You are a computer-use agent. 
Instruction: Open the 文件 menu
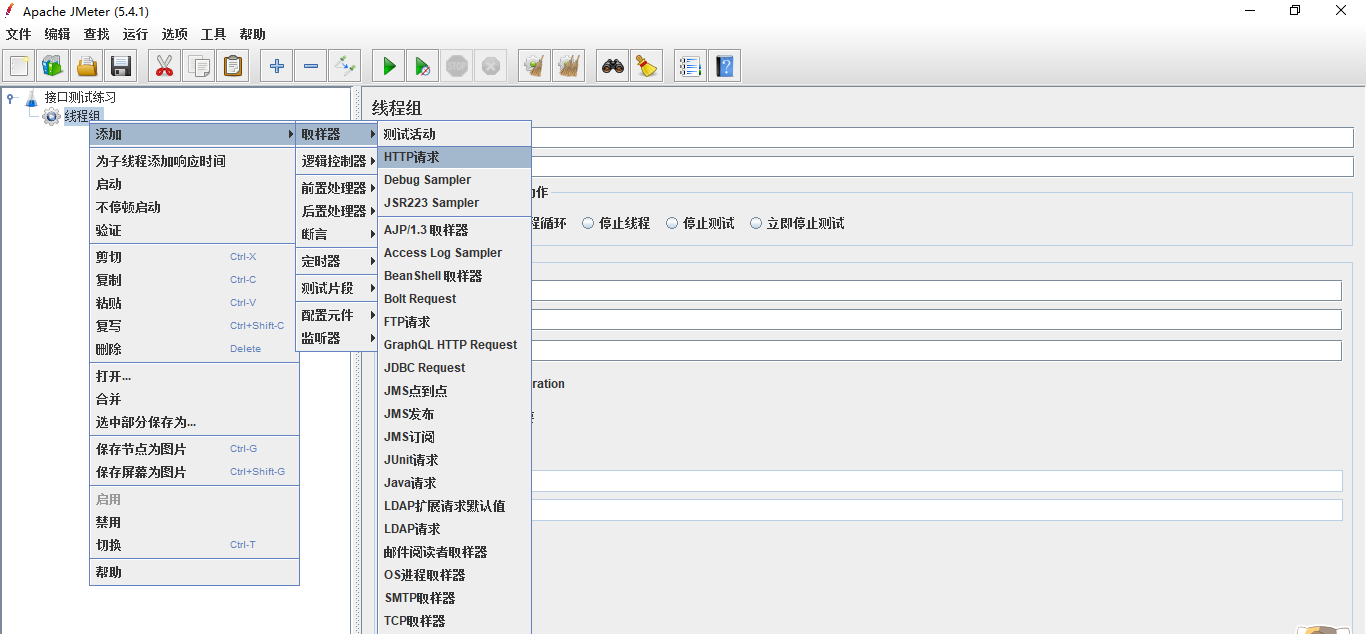(19, 34)
